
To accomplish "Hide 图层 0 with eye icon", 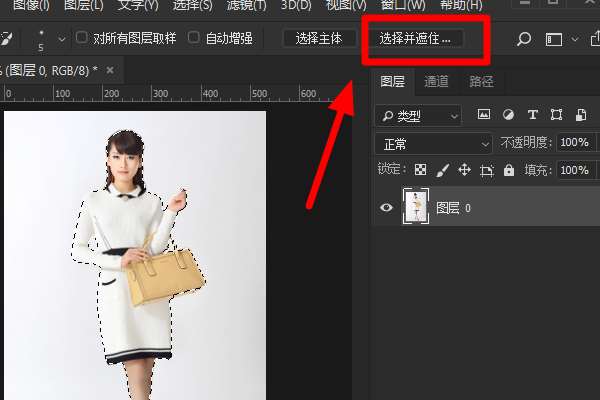I will coord(386,207).
